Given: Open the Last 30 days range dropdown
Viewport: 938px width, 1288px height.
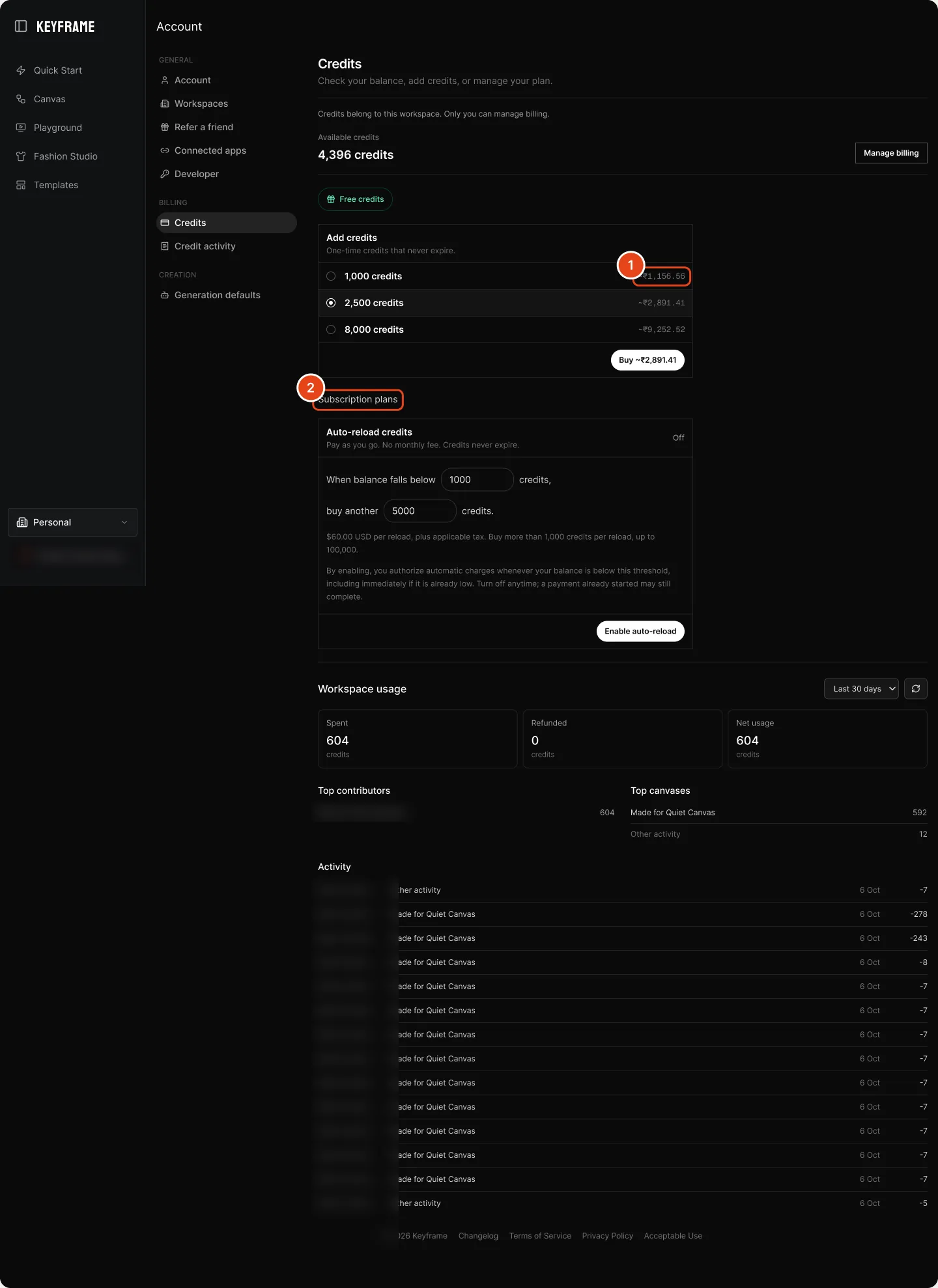Looking at the screenshot, I should pyautogui.click(x=861, y=689).
